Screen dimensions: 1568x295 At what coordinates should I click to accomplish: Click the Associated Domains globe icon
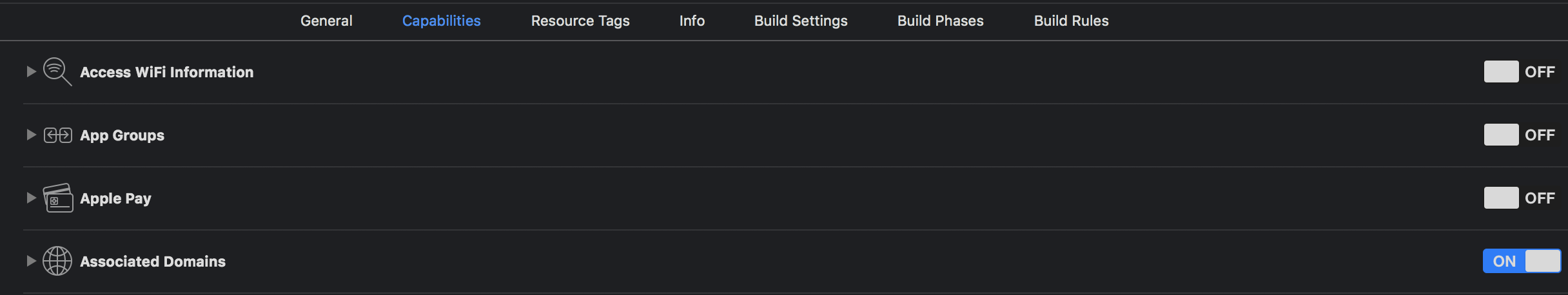tap(57, 261)
